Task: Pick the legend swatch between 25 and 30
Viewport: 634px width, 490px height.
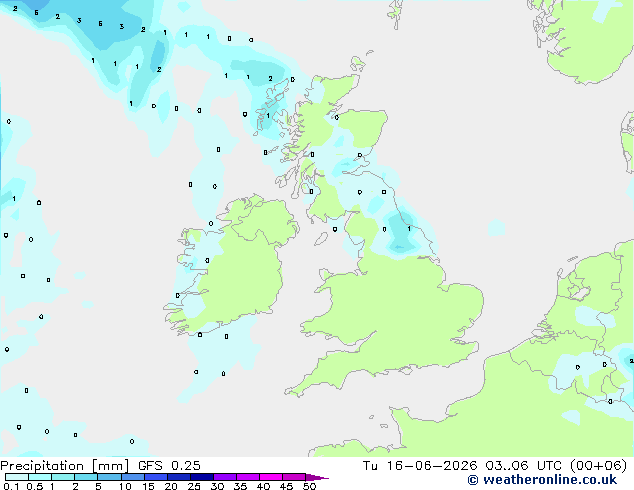Action: click(201, 477)
